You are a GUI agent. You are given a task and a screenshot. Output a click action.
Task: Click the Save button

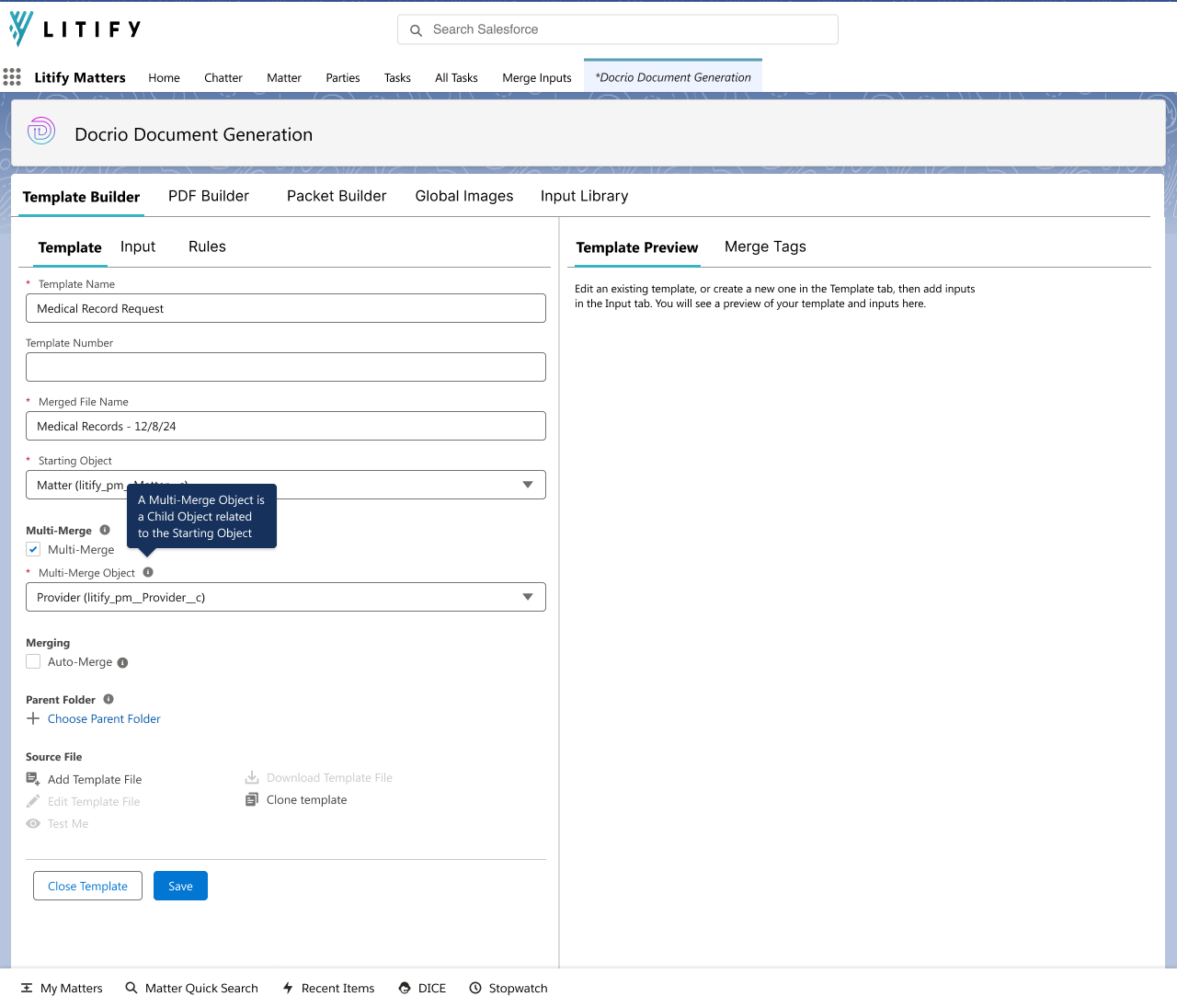coord(180,886)
